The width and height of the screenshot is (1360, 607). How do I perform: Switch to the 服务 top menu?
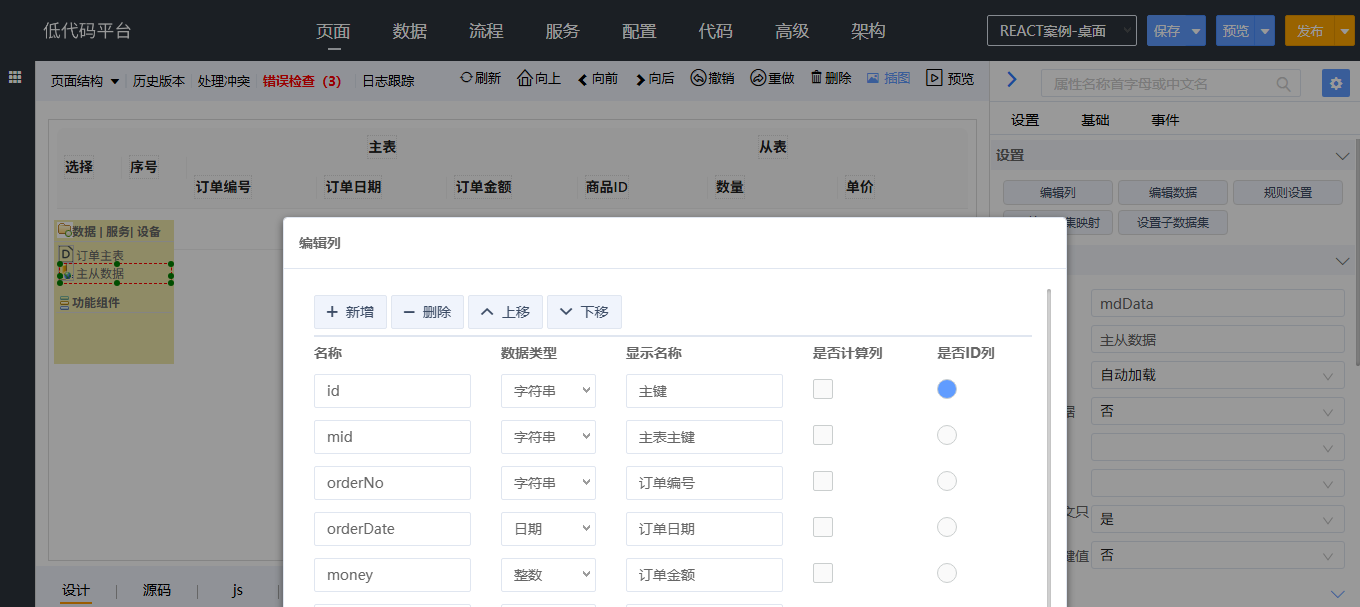click(563, 31)
